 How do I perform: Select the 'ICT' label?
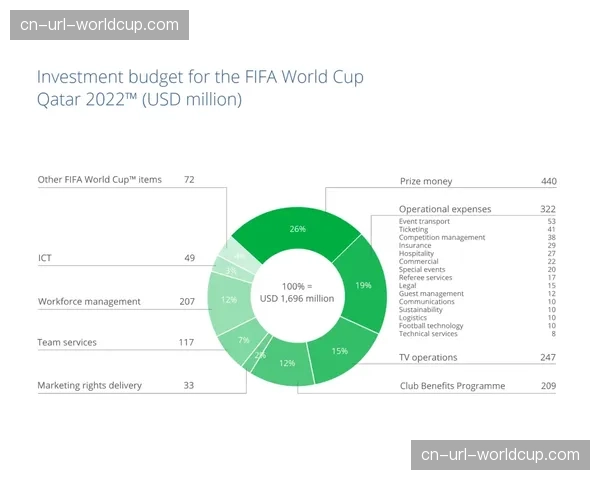(x=44, y=258)
